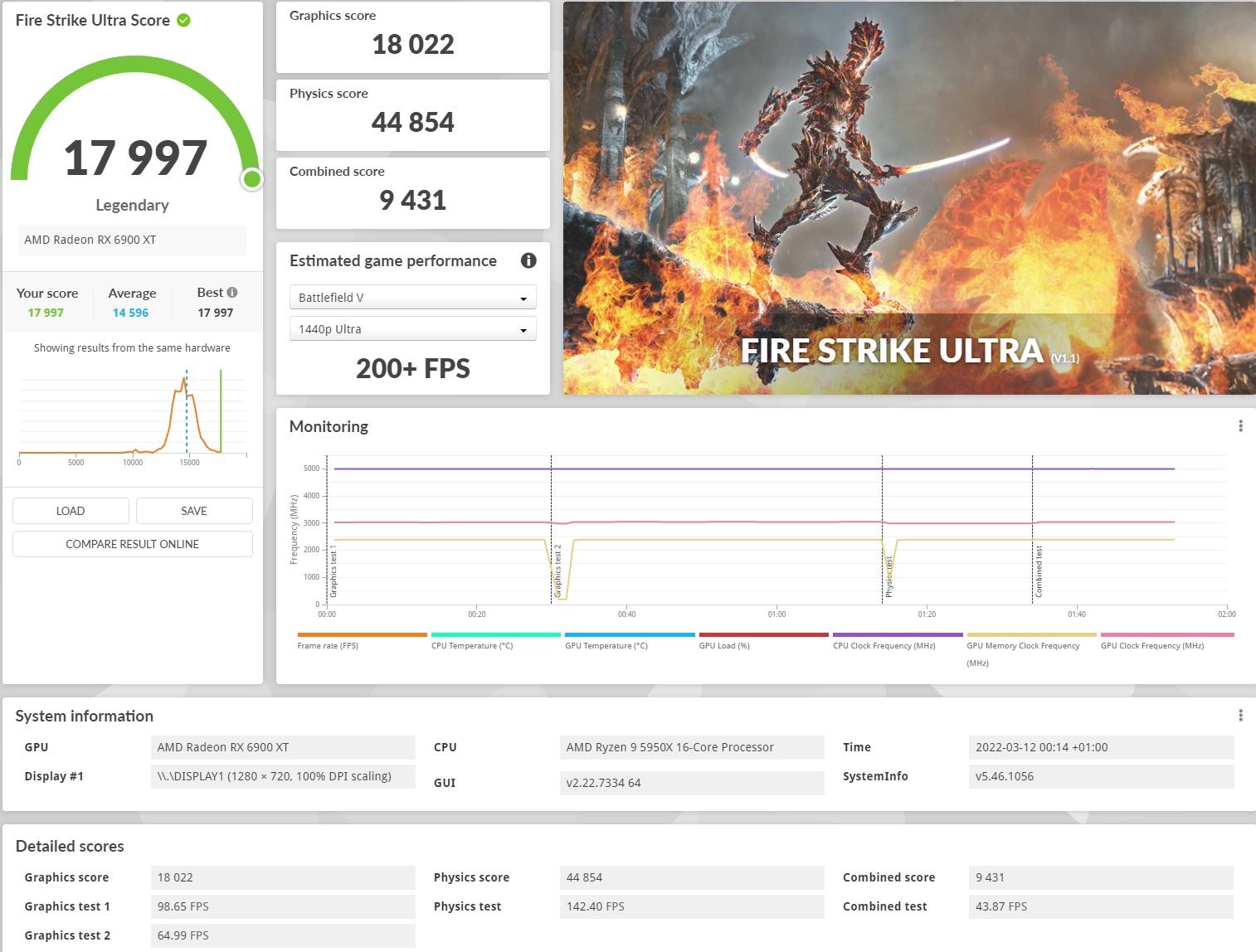Click the AMD Radeon RX 6900 XT label under Legendary
This screenshot has height=952, width=1256.
tap(133, 240)
